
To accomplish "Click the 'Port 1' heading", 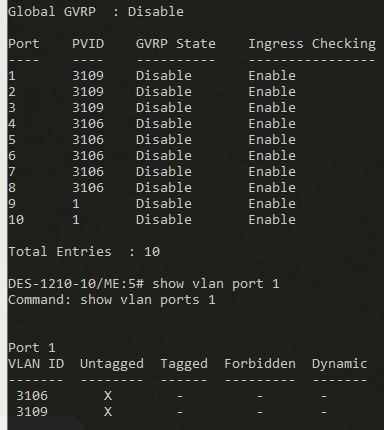I will (x=32, y=348).
